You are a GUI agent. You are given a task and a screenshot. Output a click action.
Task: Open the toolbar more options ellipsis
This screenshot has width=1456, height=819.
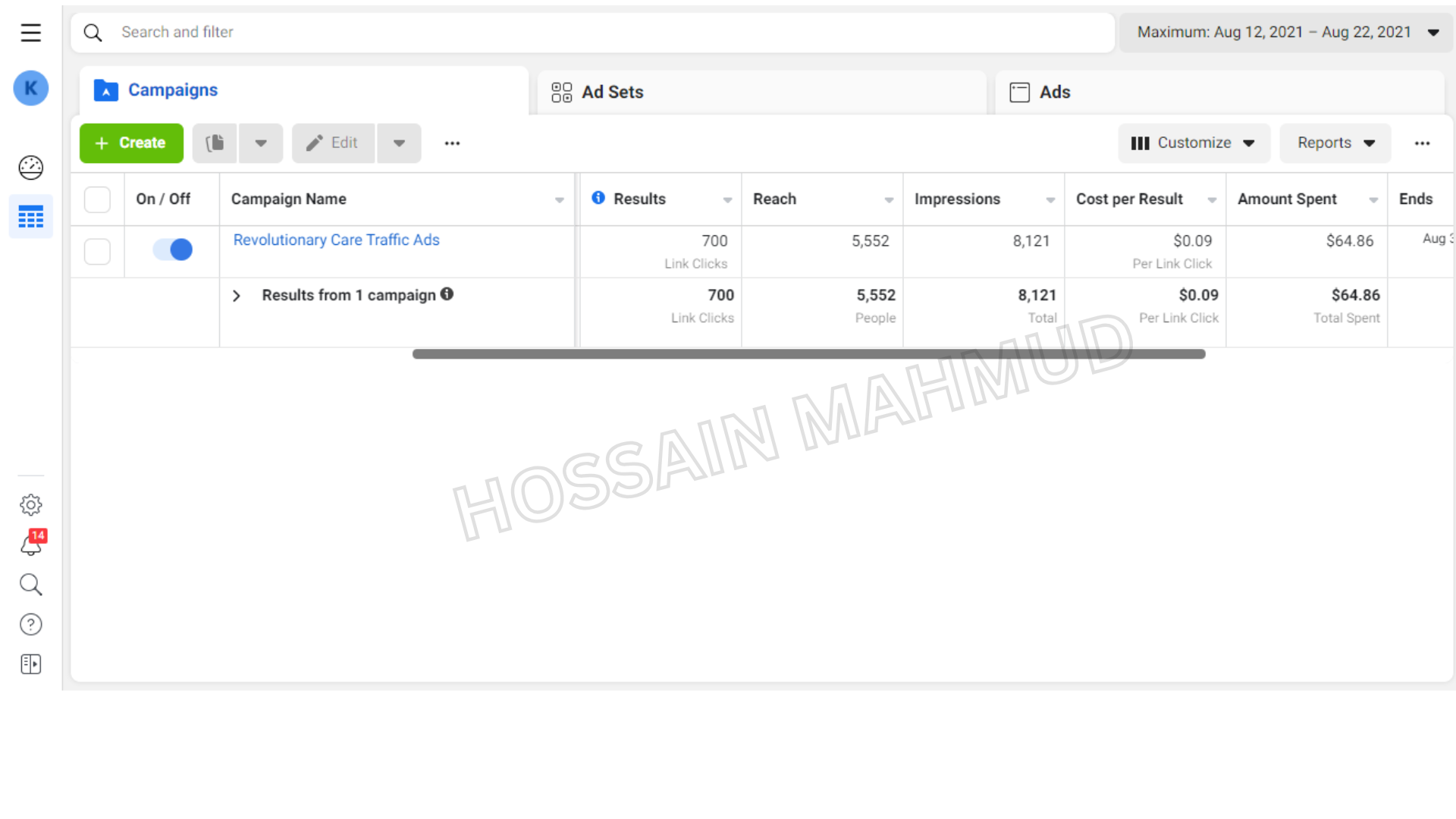point(453,143)
